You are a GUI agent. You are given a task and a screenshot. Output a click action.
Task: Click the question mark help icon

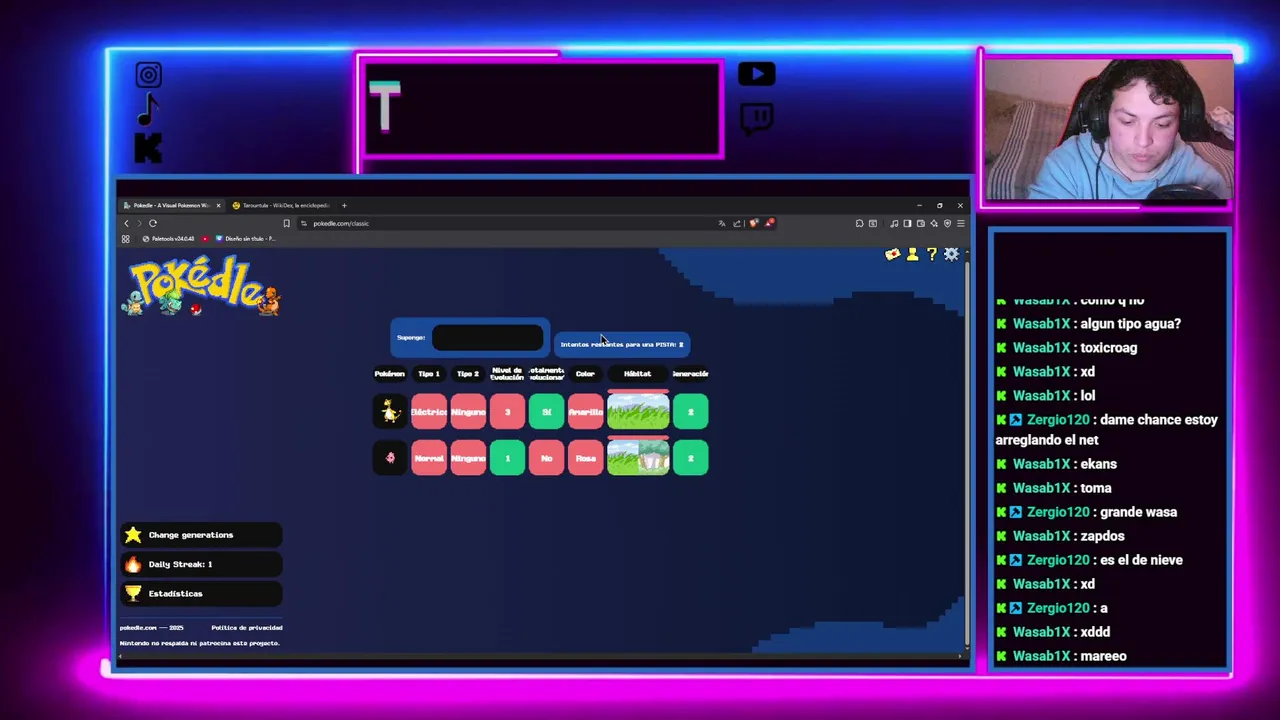[x=932, y=255]
